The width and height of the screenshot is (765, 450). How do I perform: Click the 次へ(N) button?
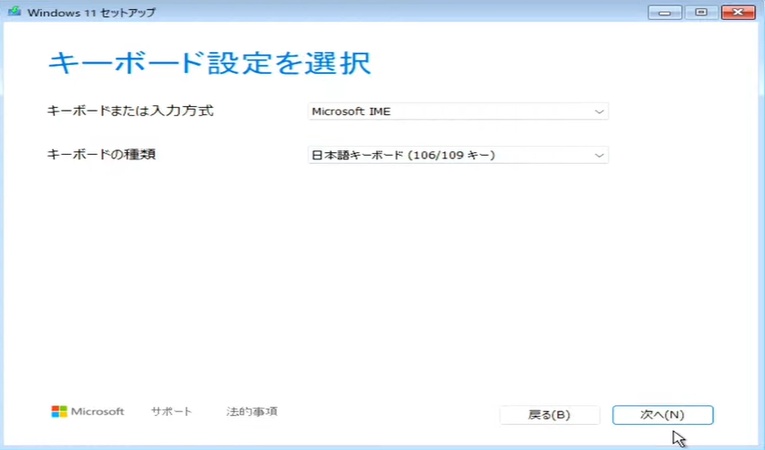tap(663, 415)
